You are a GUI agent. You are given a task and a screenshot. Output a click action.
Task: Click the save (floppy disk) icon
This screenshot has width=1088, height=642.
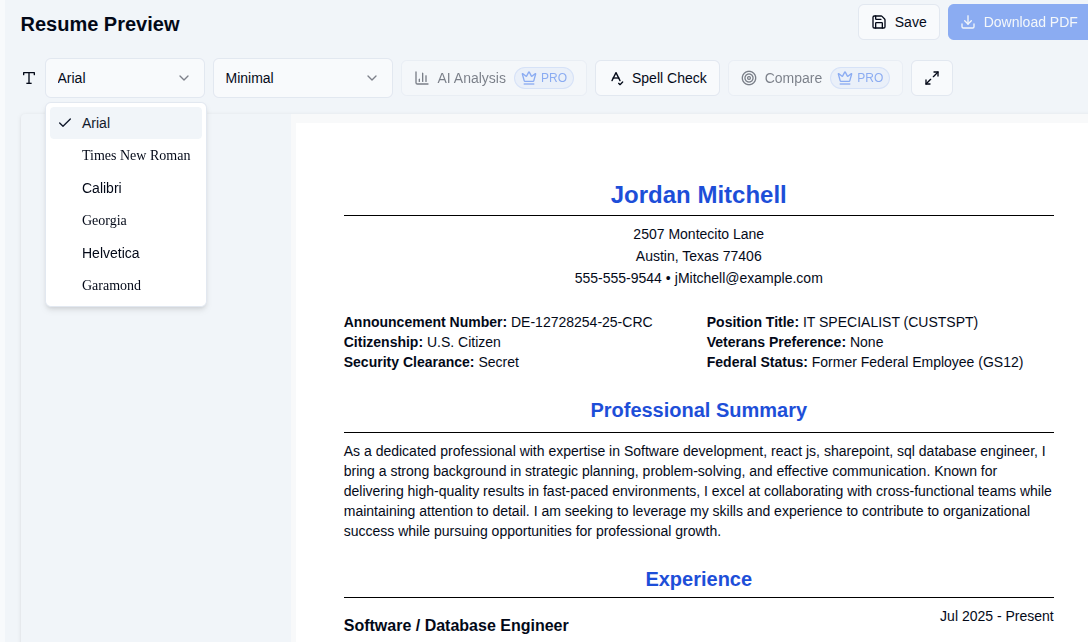coord(881,21)
